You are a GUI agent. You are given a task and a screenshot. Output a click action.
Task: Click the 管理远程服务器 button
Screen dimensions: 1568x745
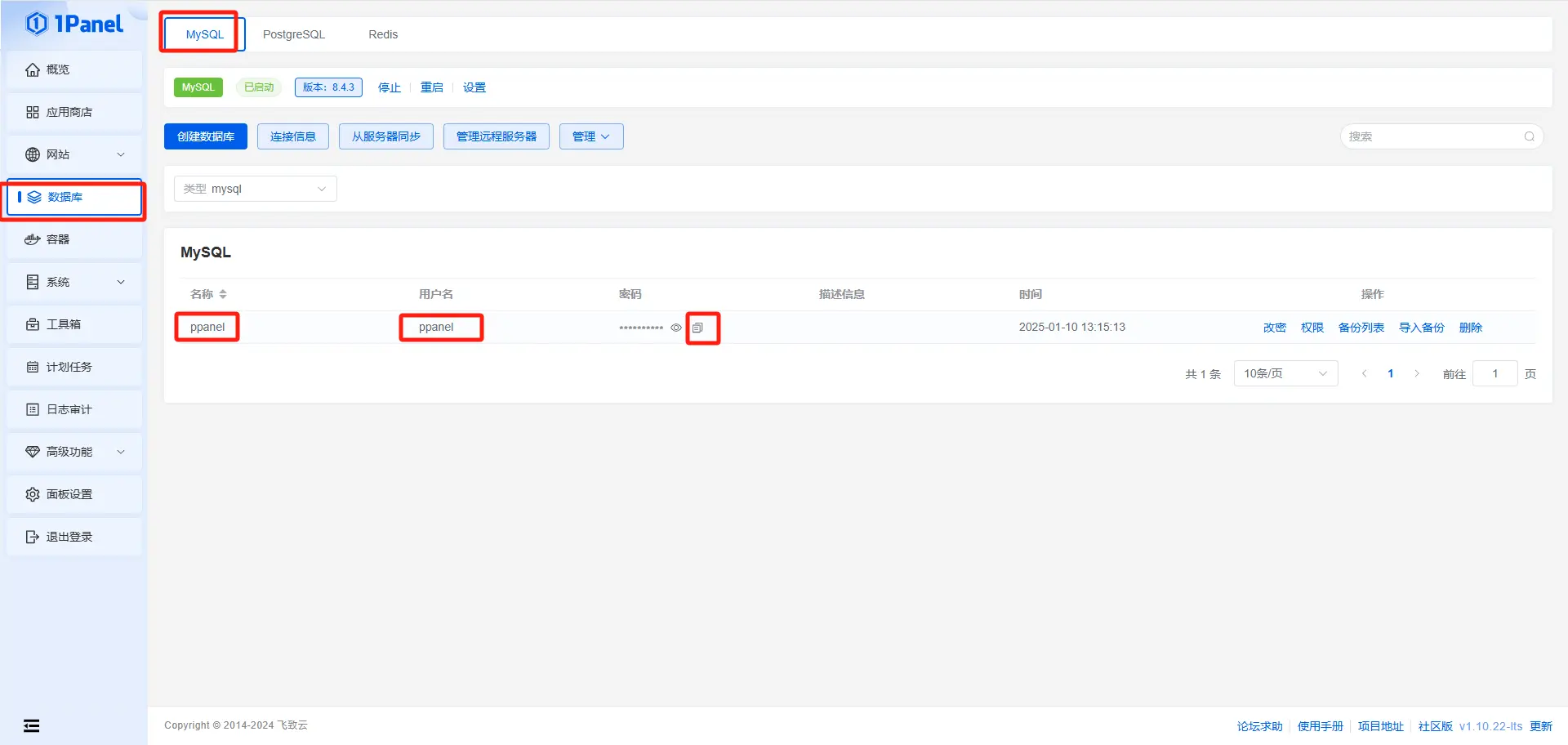click(x=497, y=136)
